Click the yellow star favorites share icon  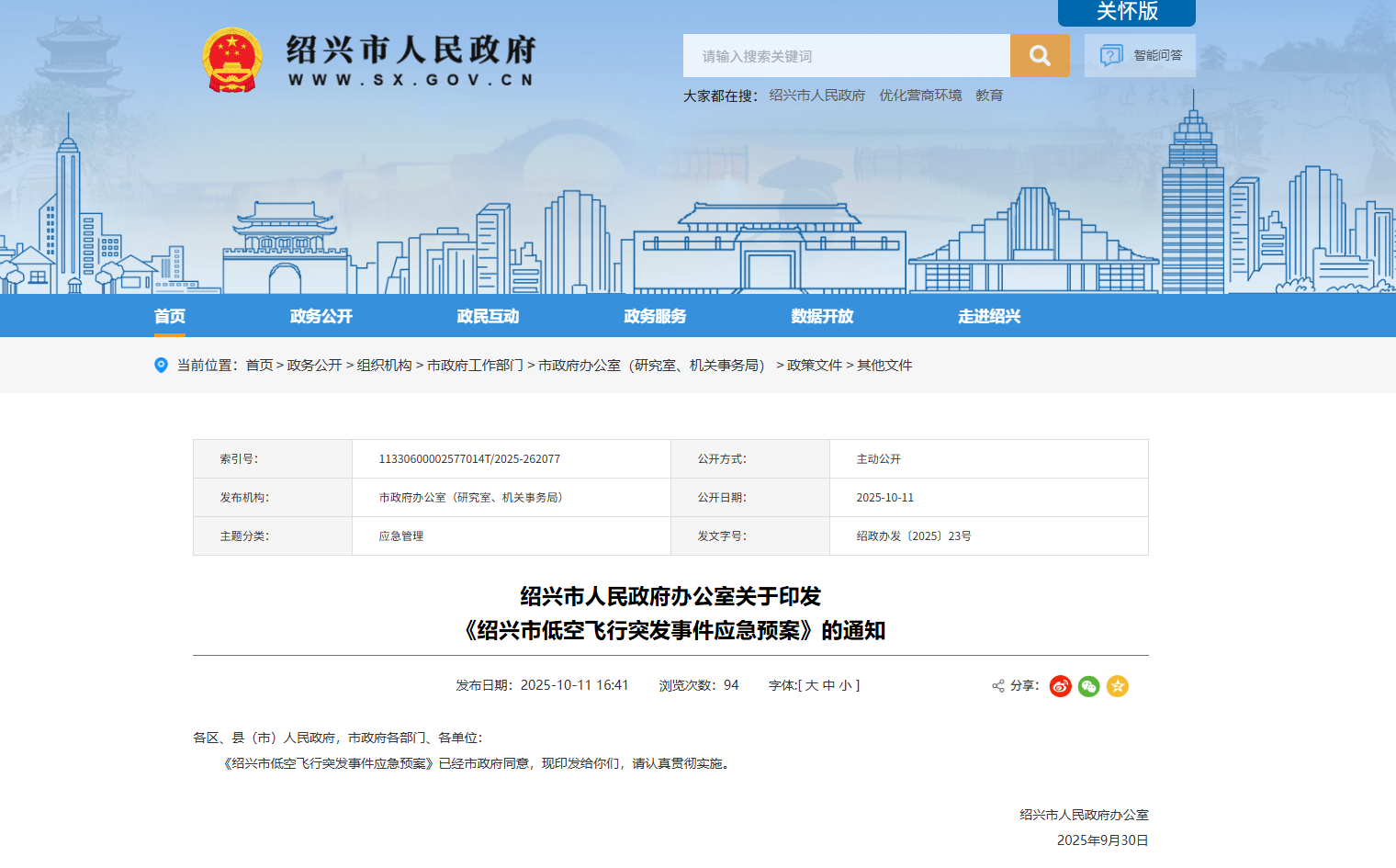(x=1117, y=686)
